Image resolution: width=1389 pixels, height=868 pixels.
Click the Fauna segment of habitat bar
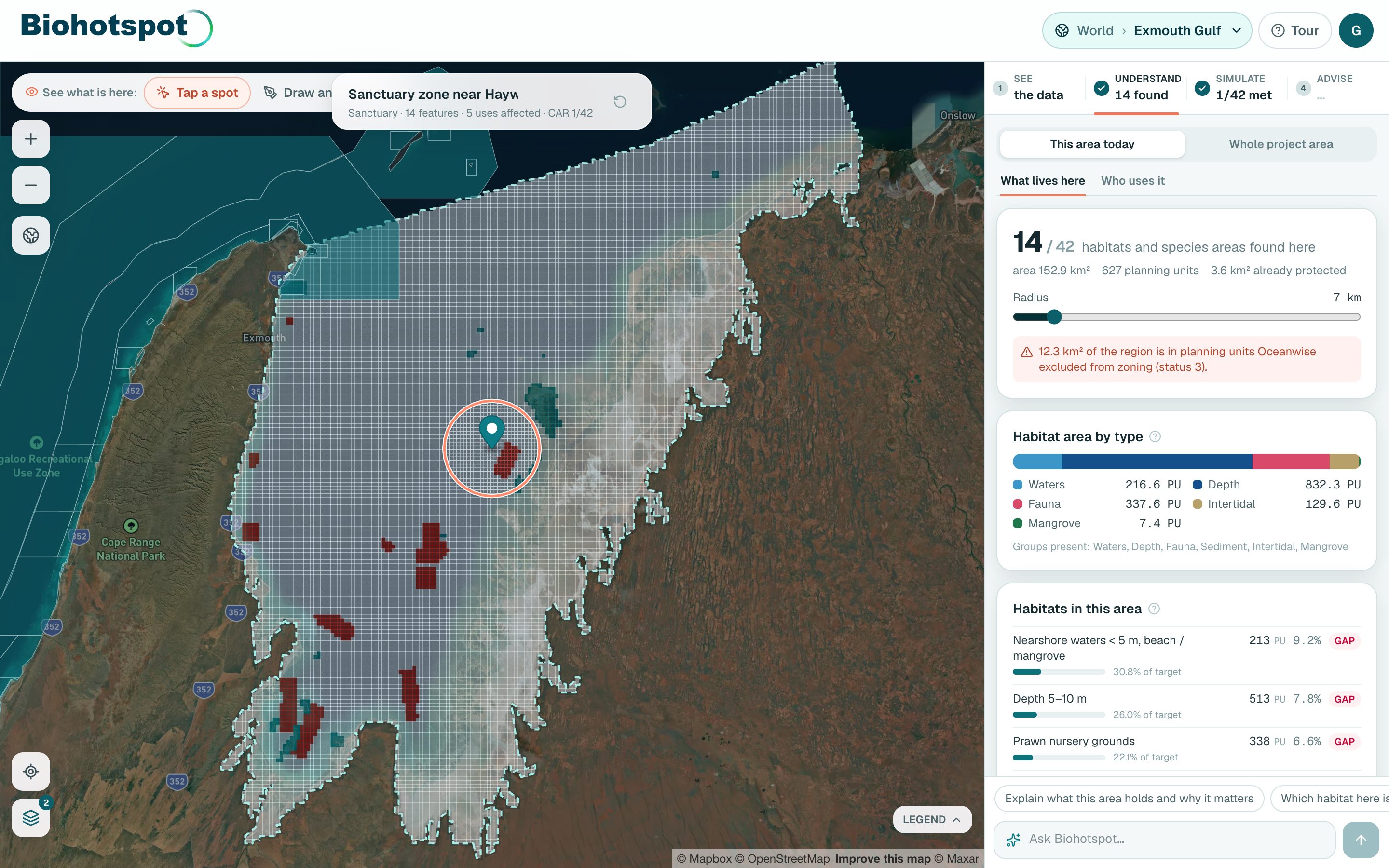click(1290, 461)
